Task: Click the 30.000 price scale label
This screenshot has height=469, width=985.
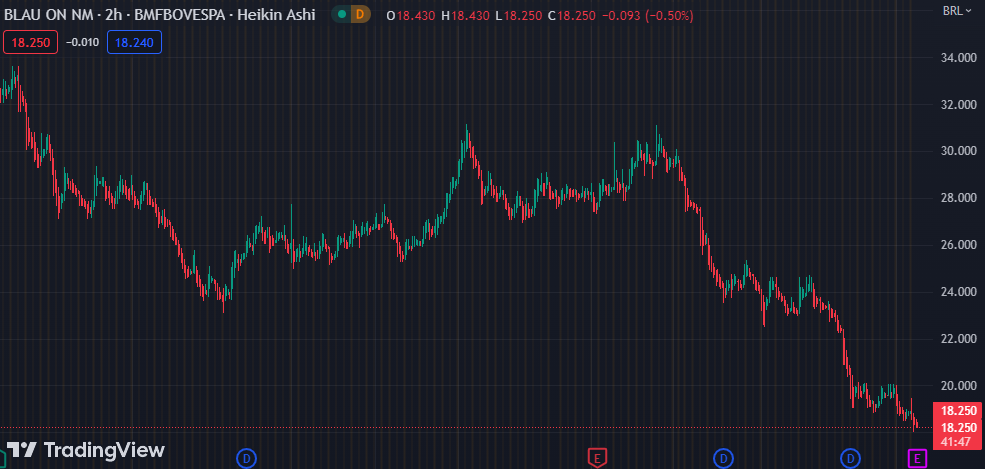Action: coord(959,151)
